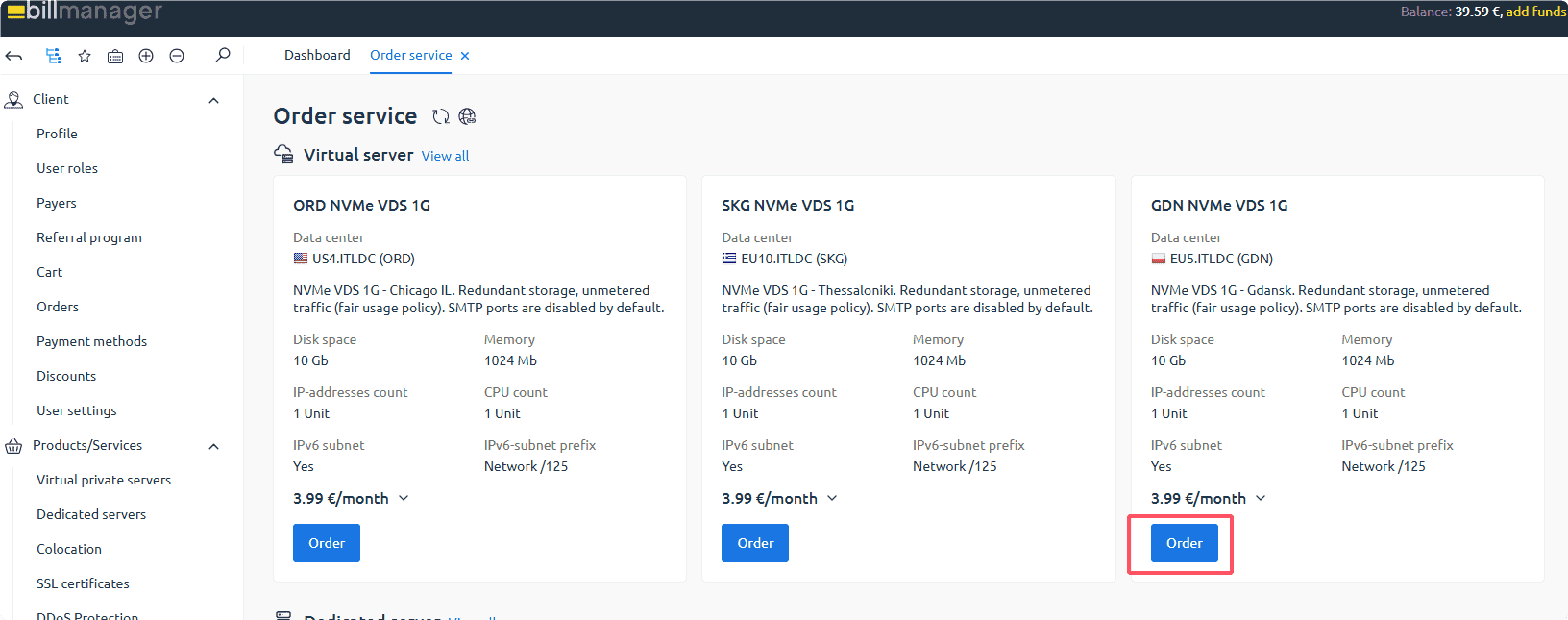Click the globe icon next to Order service
The height and width of the screenshot is (620, 1568).
pyautogui.click(x=468, y=116)
